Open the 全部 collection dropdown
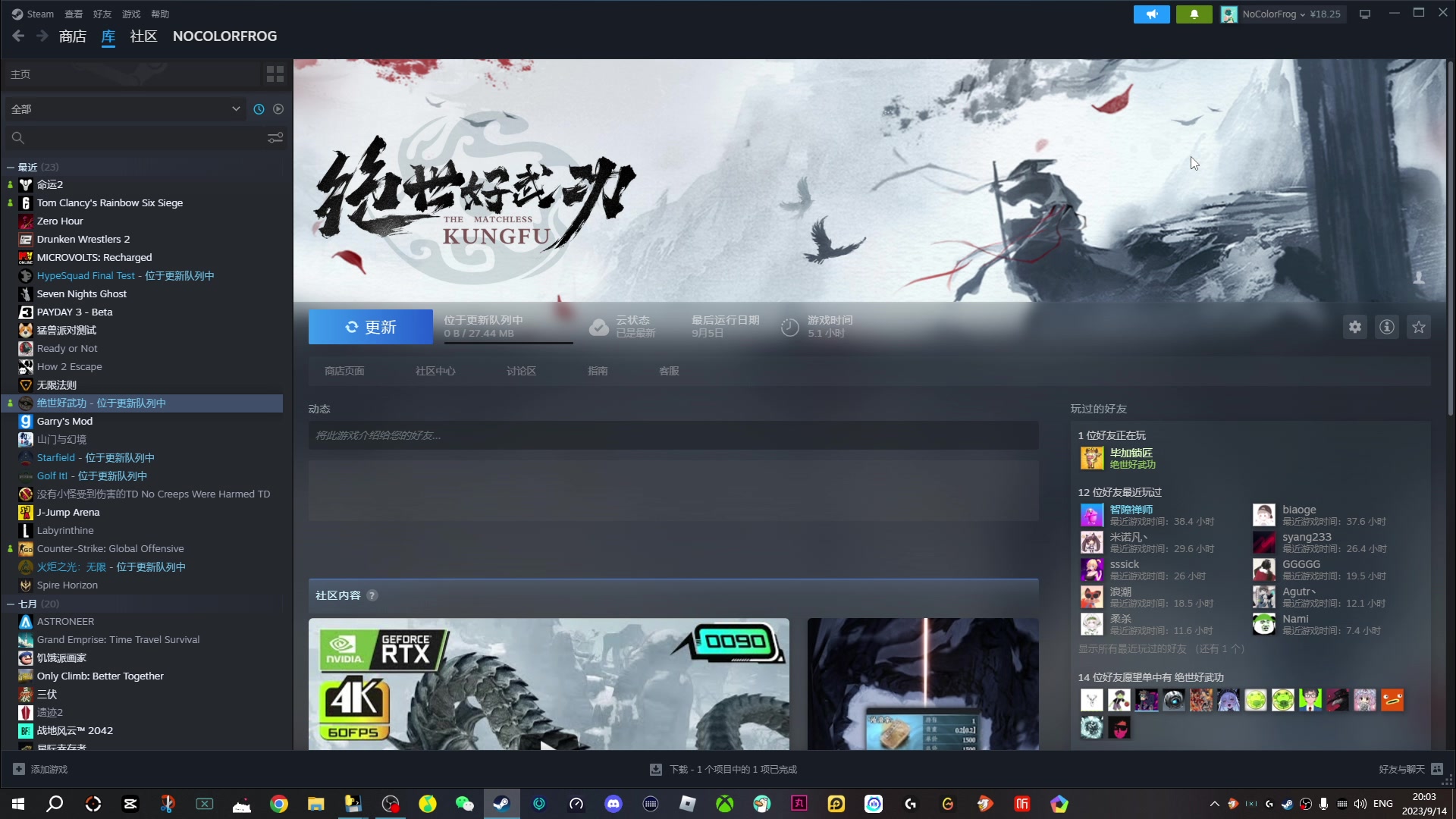 click(125, 109)
